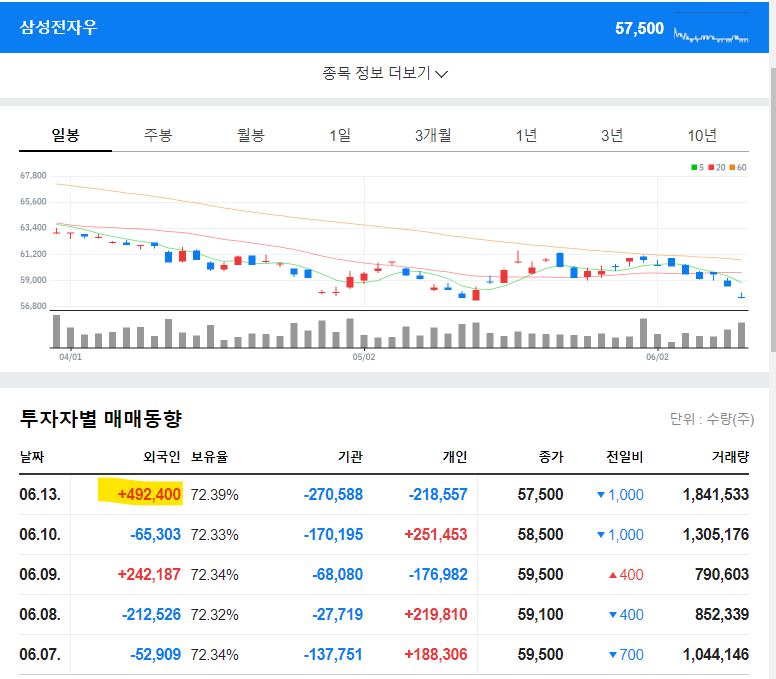Viewport: 776px width, 679px height.
Task: Click the 거래량 column header
Action: pyautogui.click(x=730, y=456)
